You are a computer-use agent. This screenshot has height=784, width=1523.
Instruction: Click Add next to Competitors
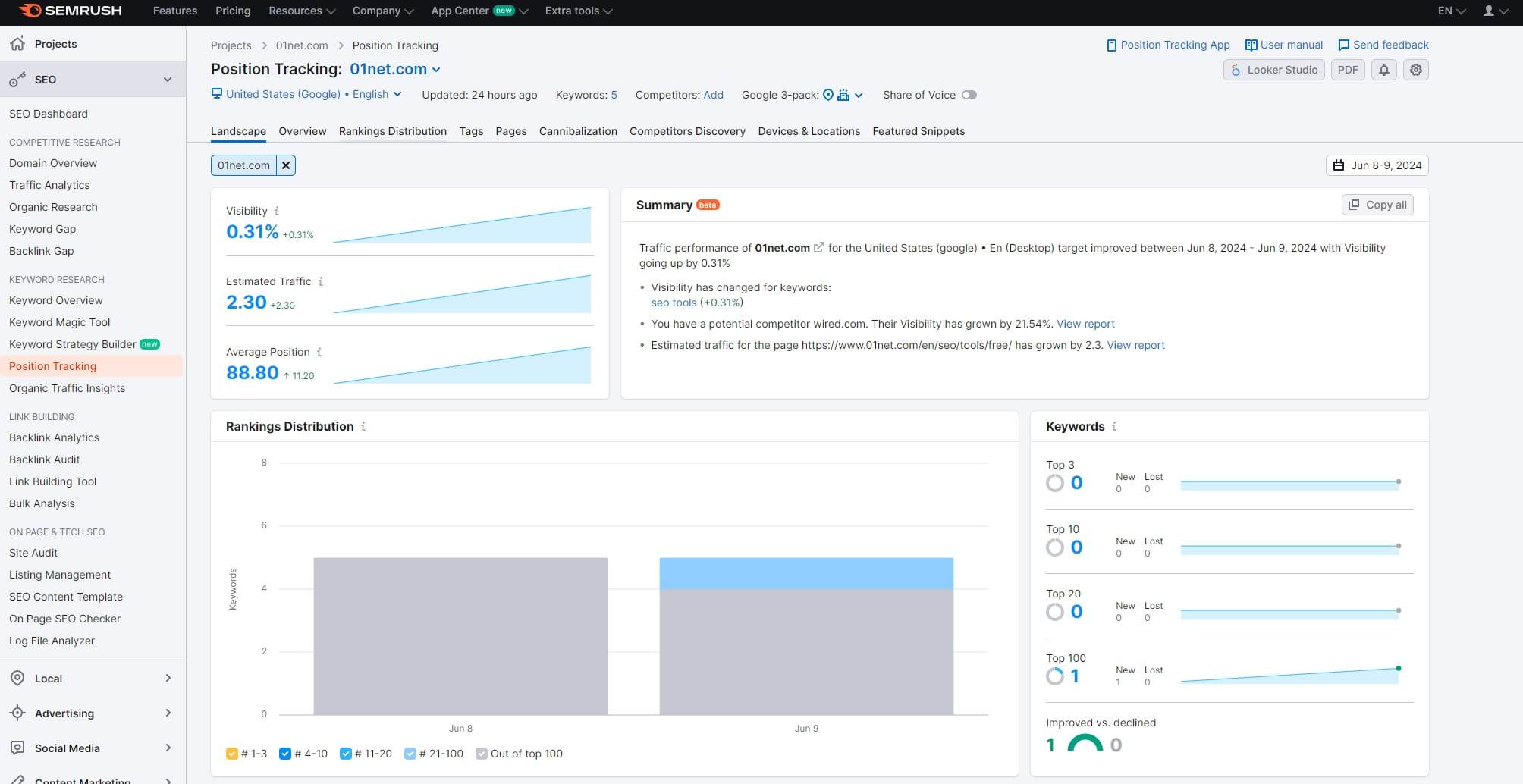coord(713,95)
